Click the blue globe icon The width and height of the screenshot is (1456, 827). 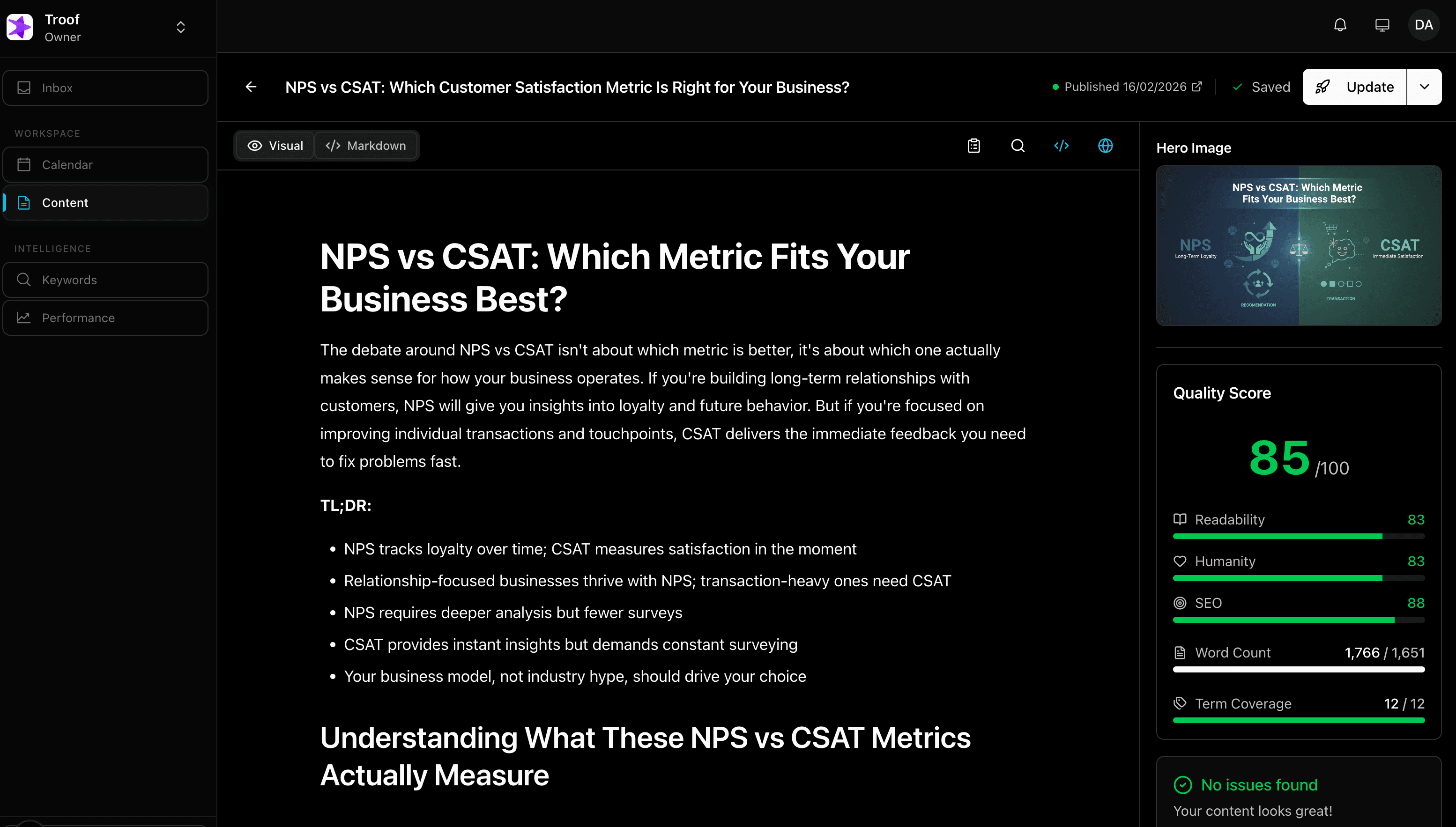[x=1105, y=146]
